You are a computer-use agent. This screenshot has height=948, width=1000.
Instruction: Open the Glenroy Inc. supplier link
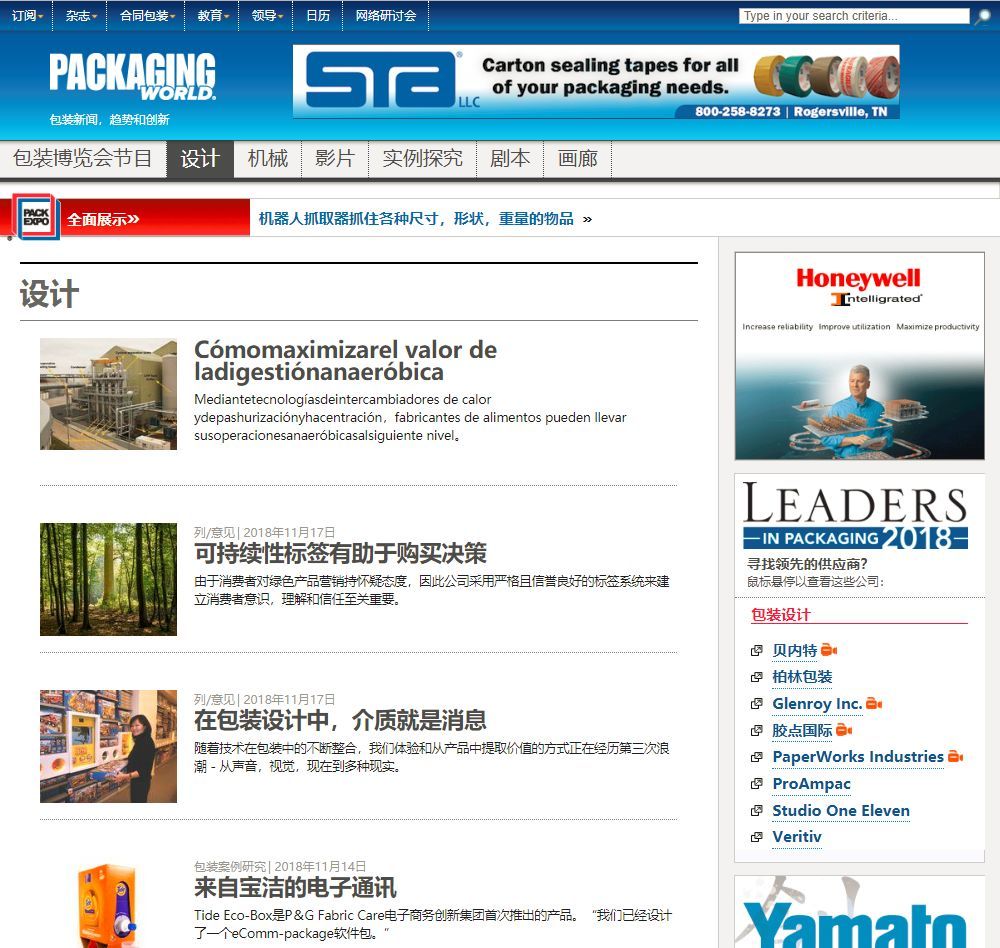tap(818, 704)
